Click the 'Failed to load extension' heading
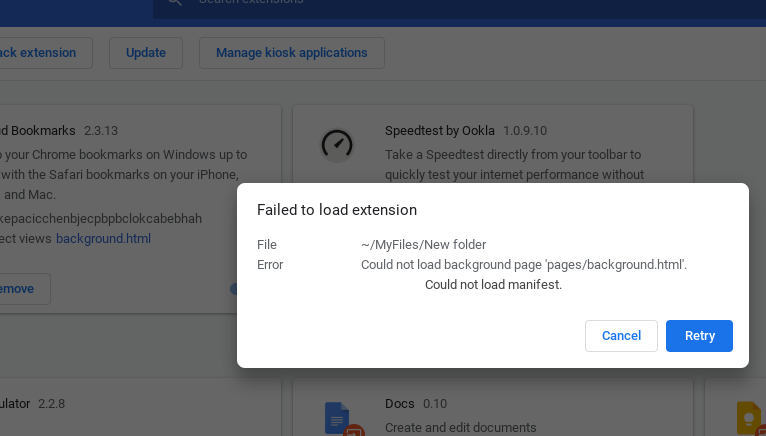The image size is (766, 436). coord(337,210)
